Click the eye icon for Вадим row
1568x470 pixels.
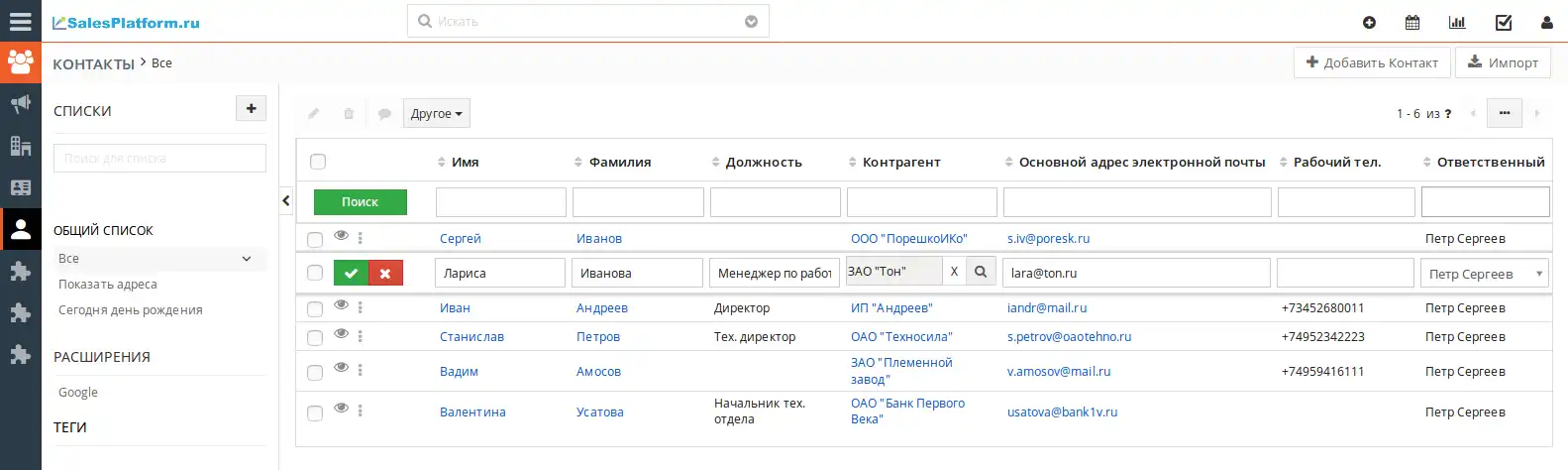pyautogui.click(x=341, y=368)
